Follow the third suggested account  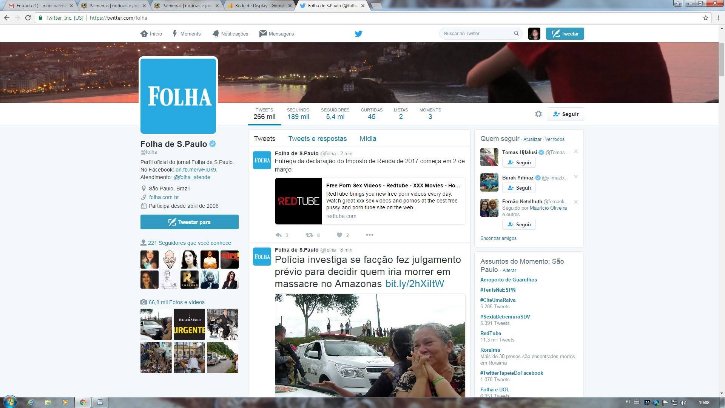(x=519, y=224)
